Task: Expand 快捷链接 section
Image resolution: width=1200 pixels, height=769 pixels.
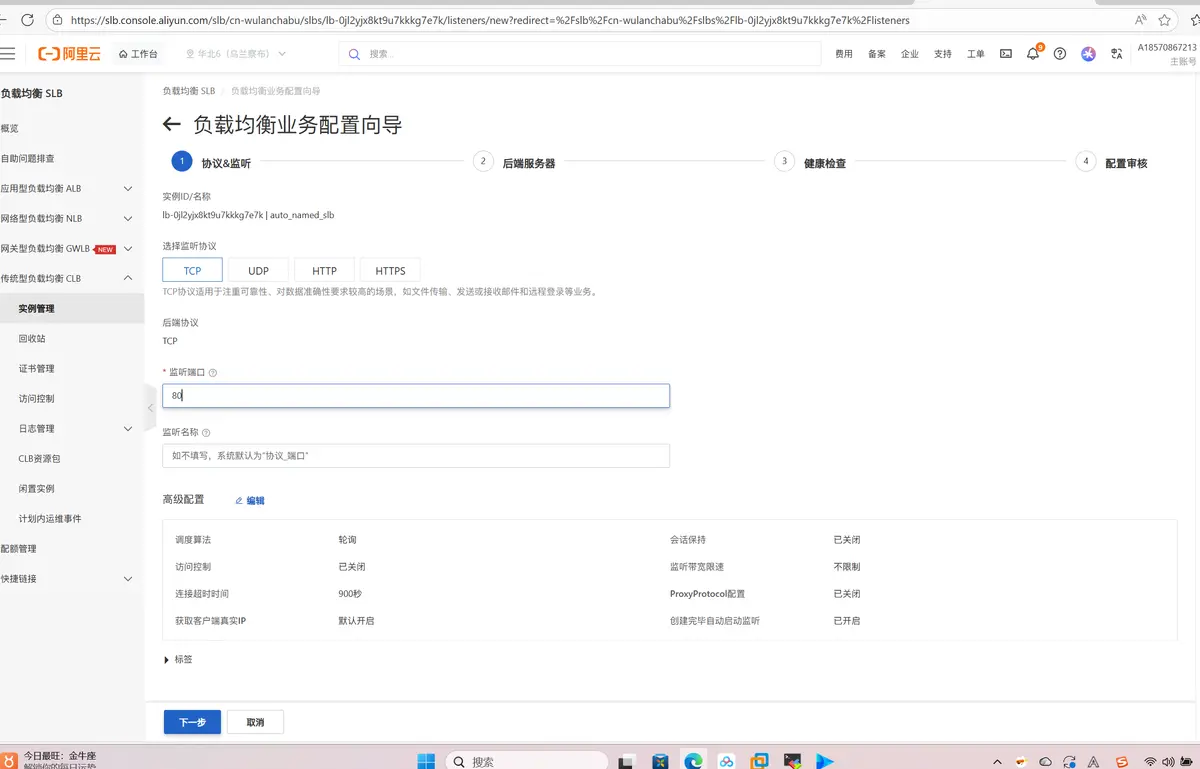Action: click(x=128, y=578)
